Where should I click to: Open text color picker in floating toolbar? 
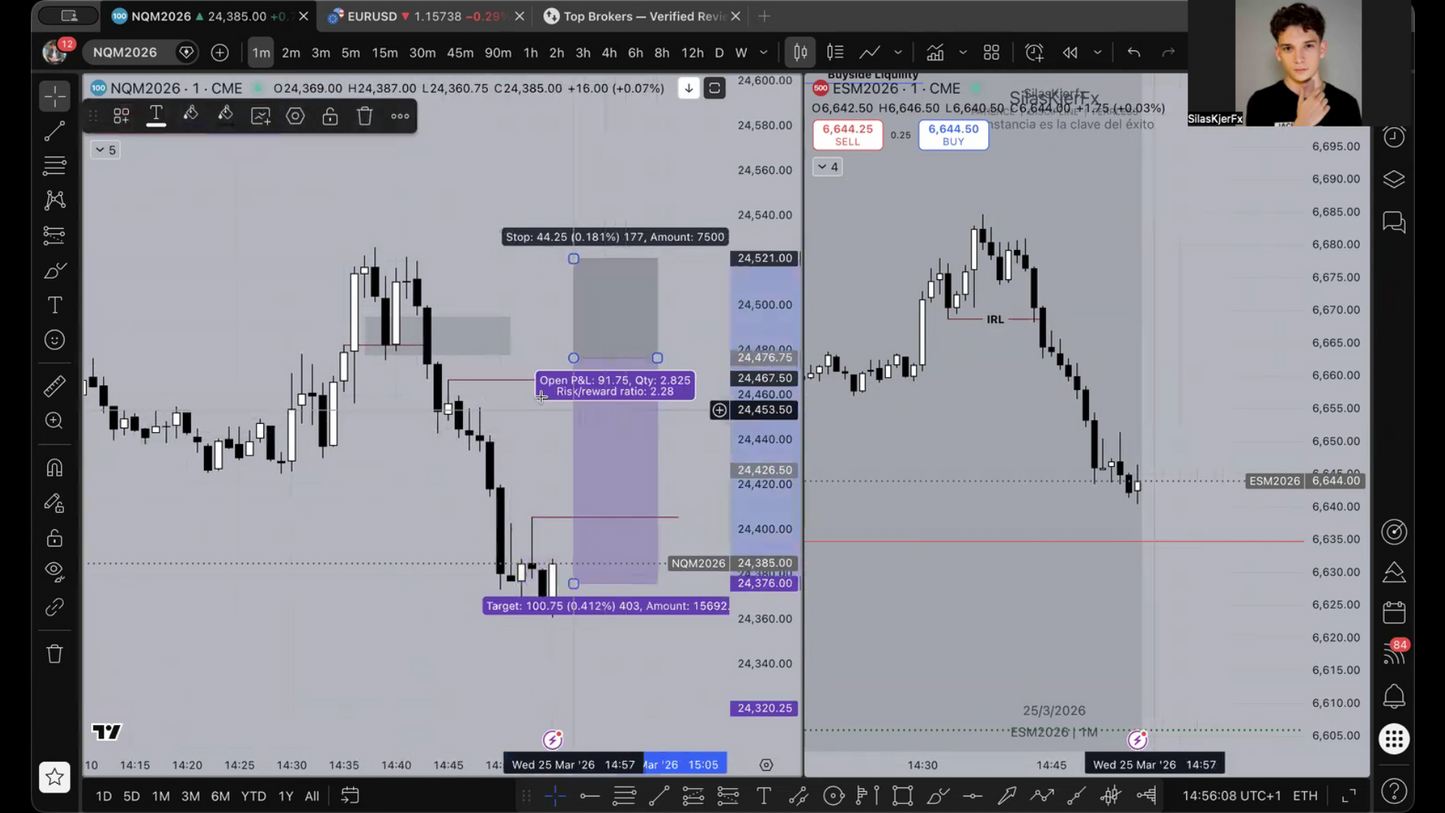(x=156, y=116)
